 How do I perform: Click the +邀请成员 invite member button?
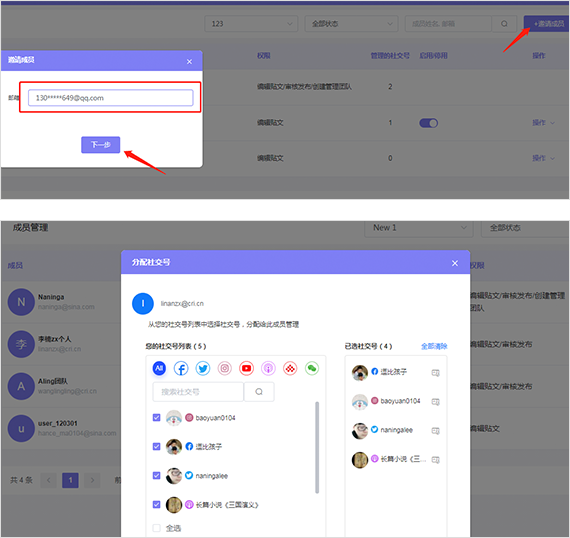pyautogui.click(x=547, y=24)
